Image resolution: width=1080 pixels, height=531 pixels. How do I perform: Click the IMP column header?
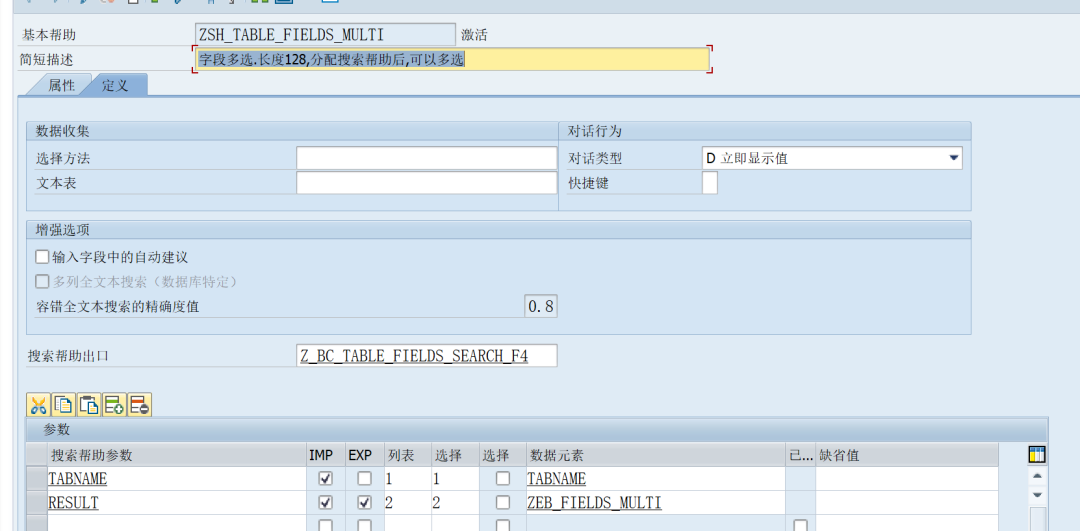(326, 455)
